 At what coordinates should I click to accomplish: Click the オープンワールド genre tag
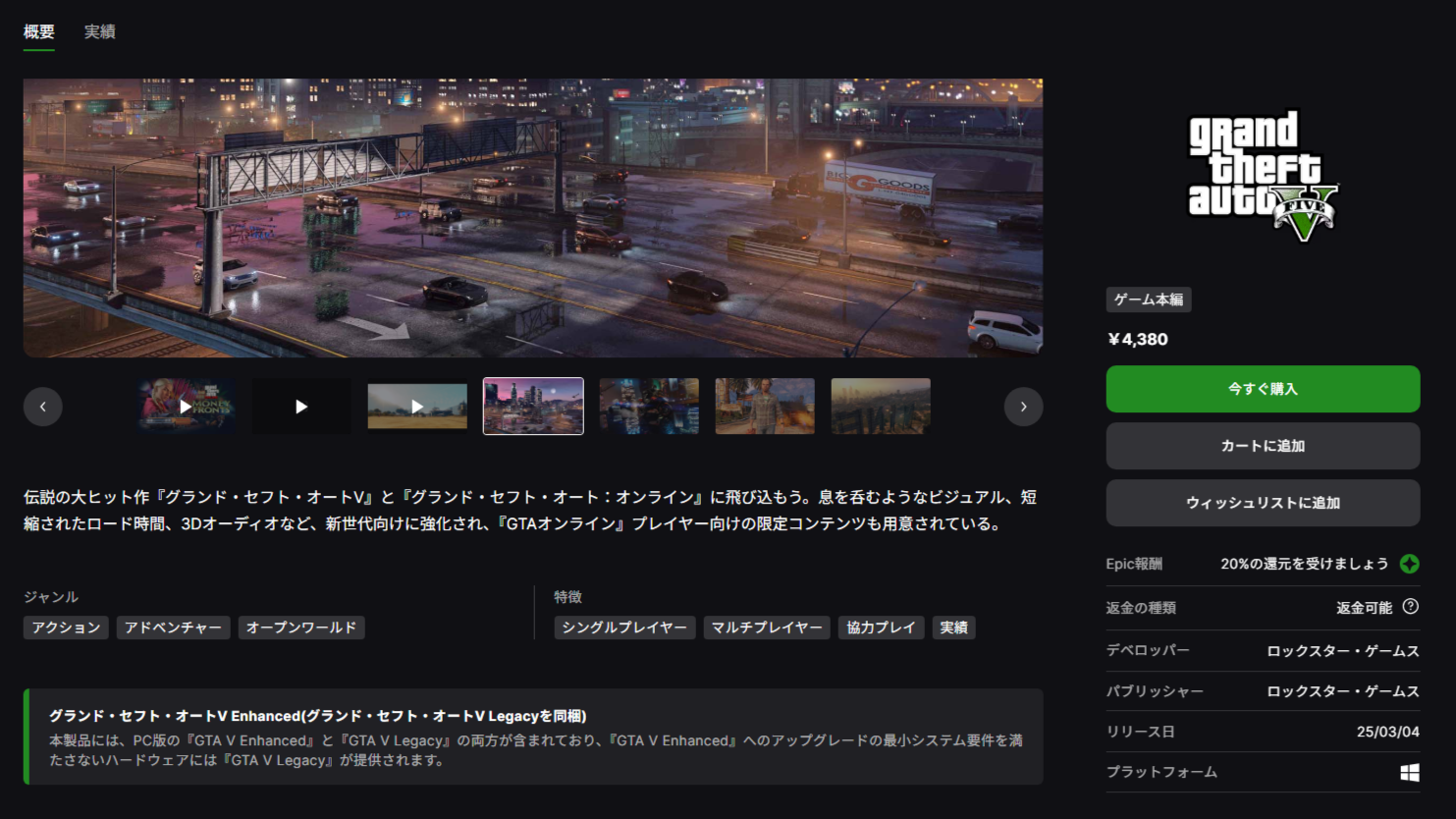(301, 628)
